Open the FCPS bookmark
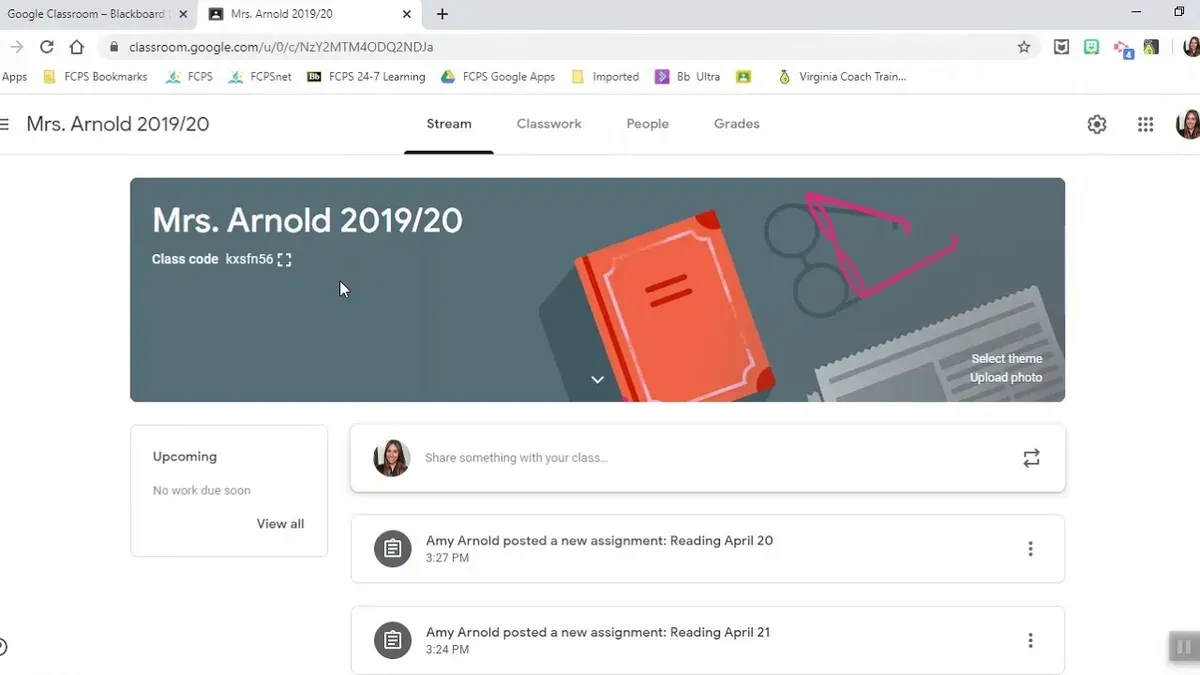This screenshot has width=1200, height=675. (190, 77)
